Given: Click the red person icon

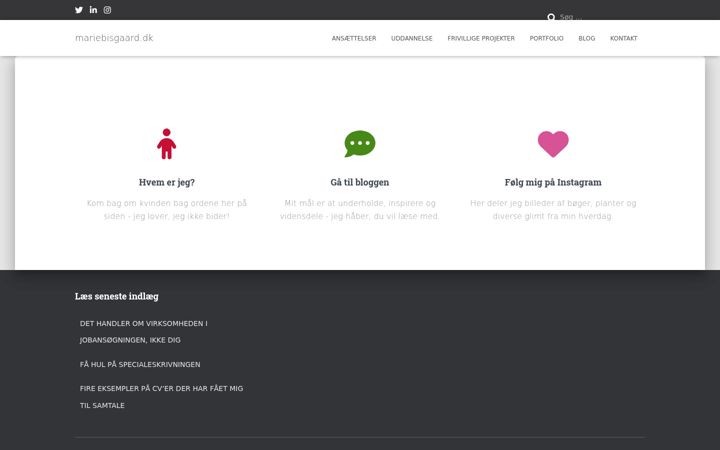Looking at the screenshot, I should [166, 144].
